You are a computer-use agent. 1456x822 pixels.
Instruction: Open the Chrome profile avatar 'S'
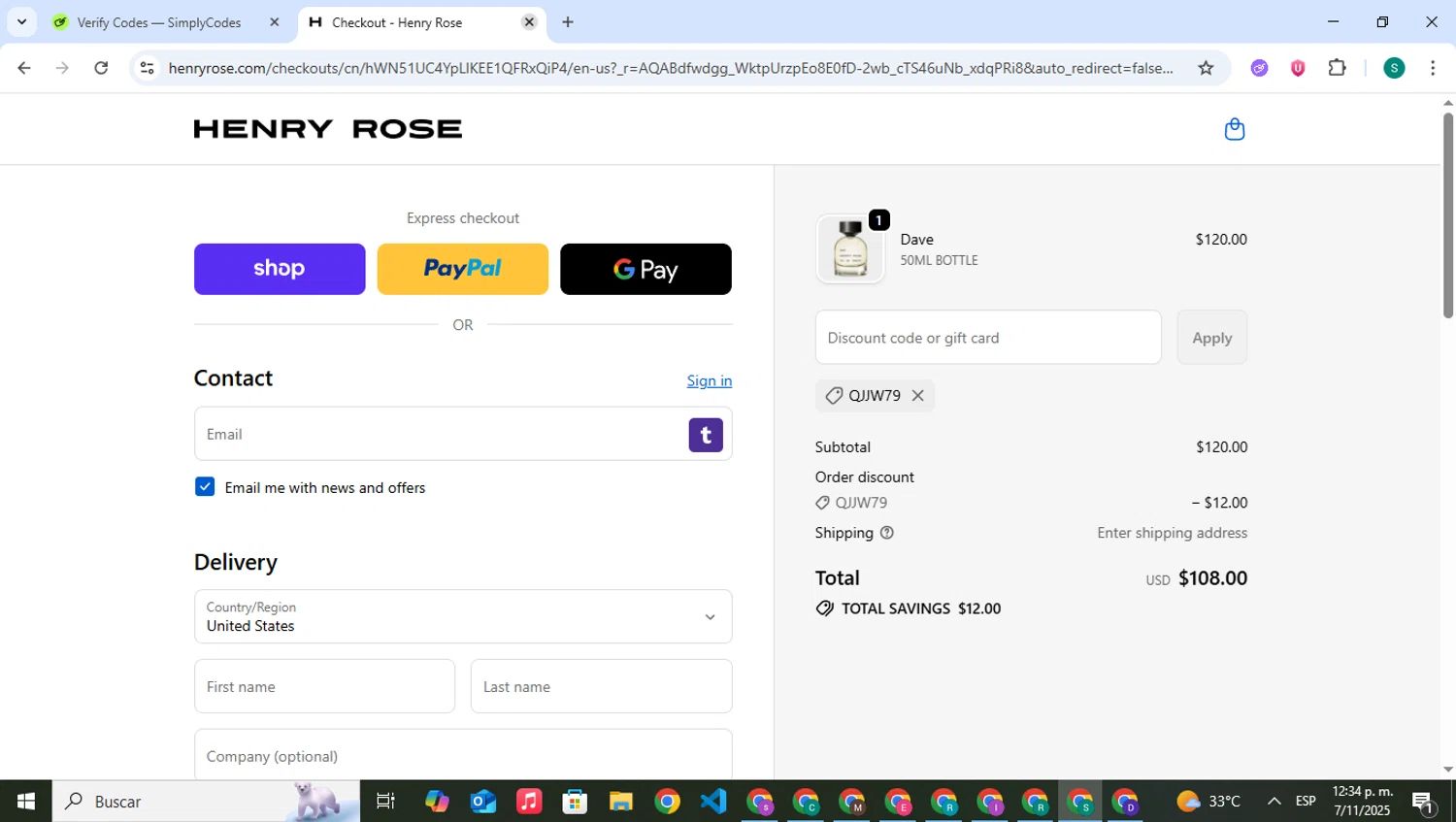click(x=1394, y=68)
